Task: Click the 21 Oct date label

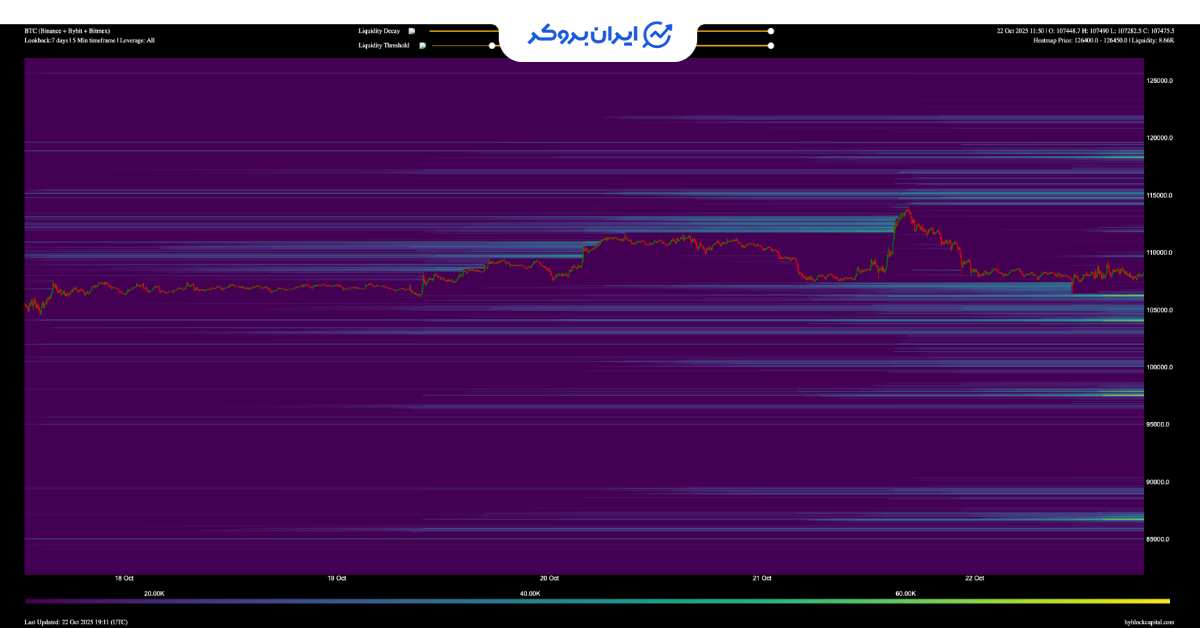Action: [761, 578]
